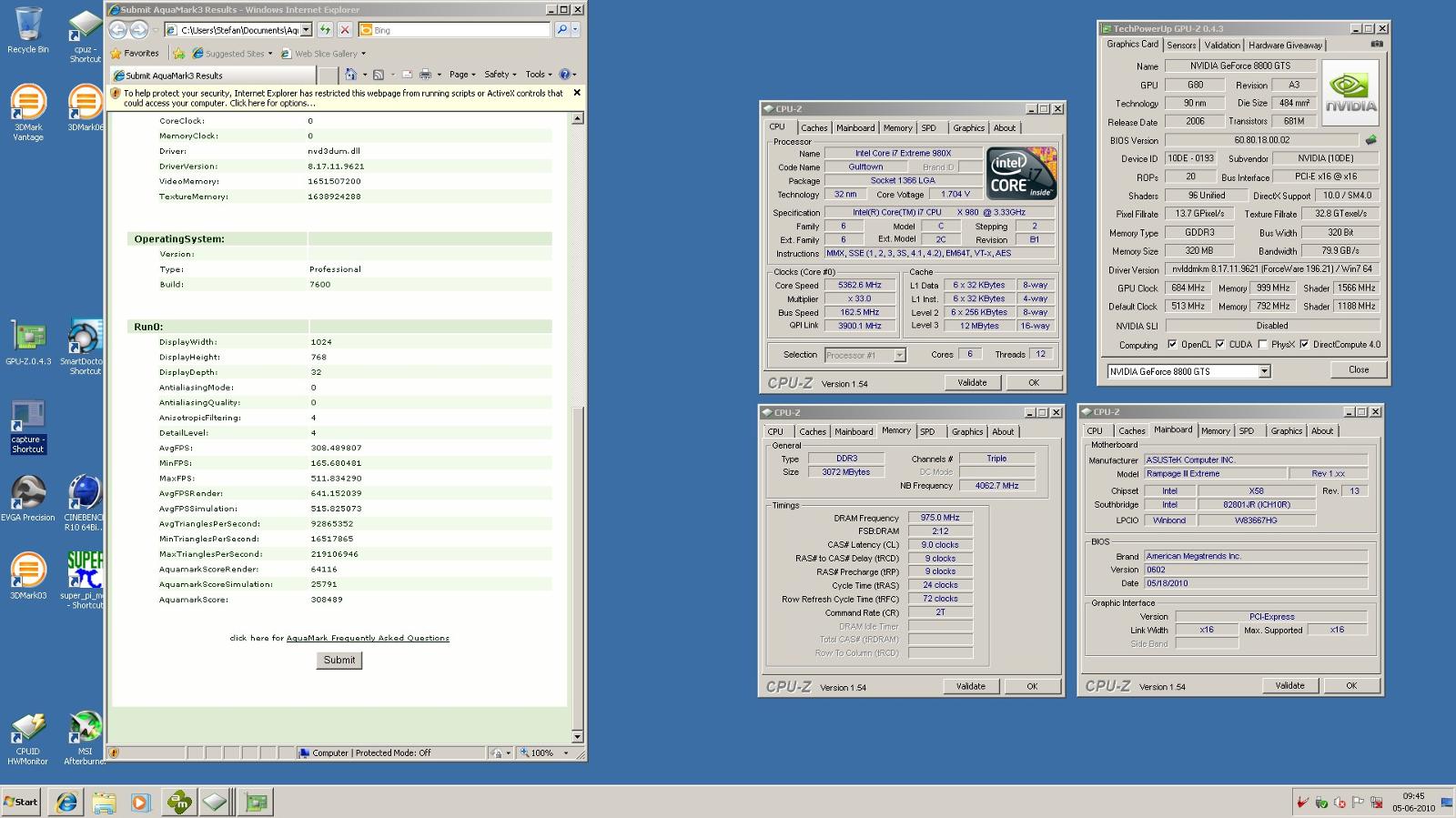
Task: Toggle the OpenCL checkbox in GPU-Z
Action: click(1172, 345)
